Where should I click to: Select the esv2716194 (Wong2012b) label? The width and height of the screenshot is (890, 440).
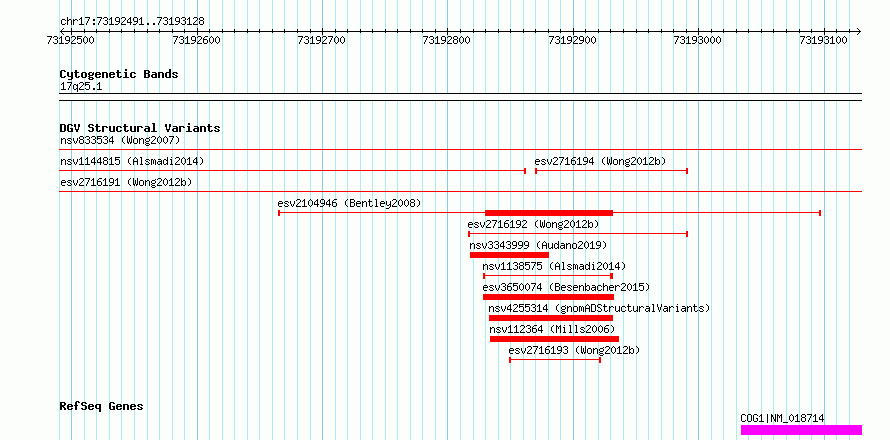pos(600,161)
